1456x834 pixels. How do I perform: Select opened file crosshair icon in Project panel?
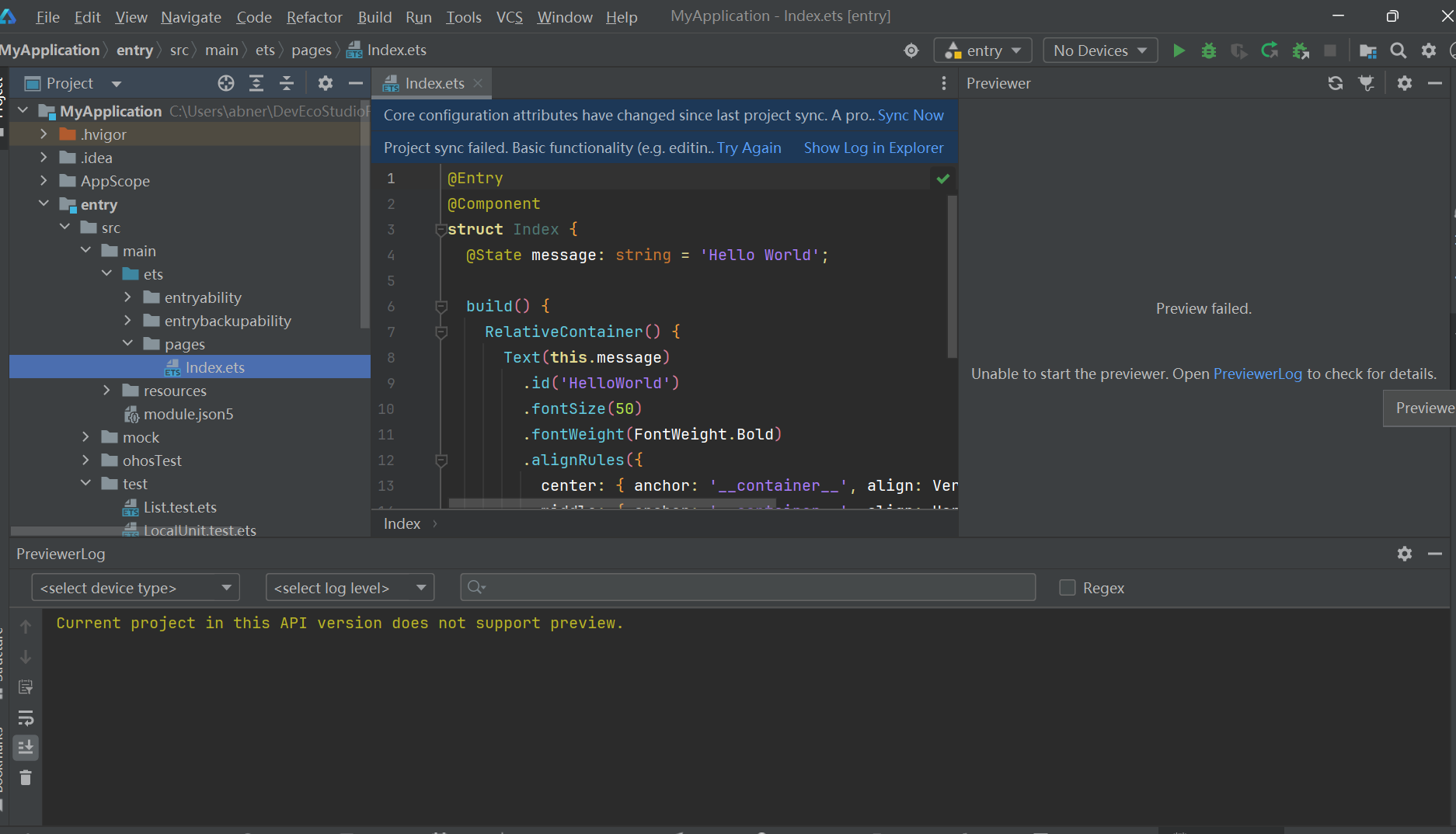pyautogui.click(x=226, y=83)
